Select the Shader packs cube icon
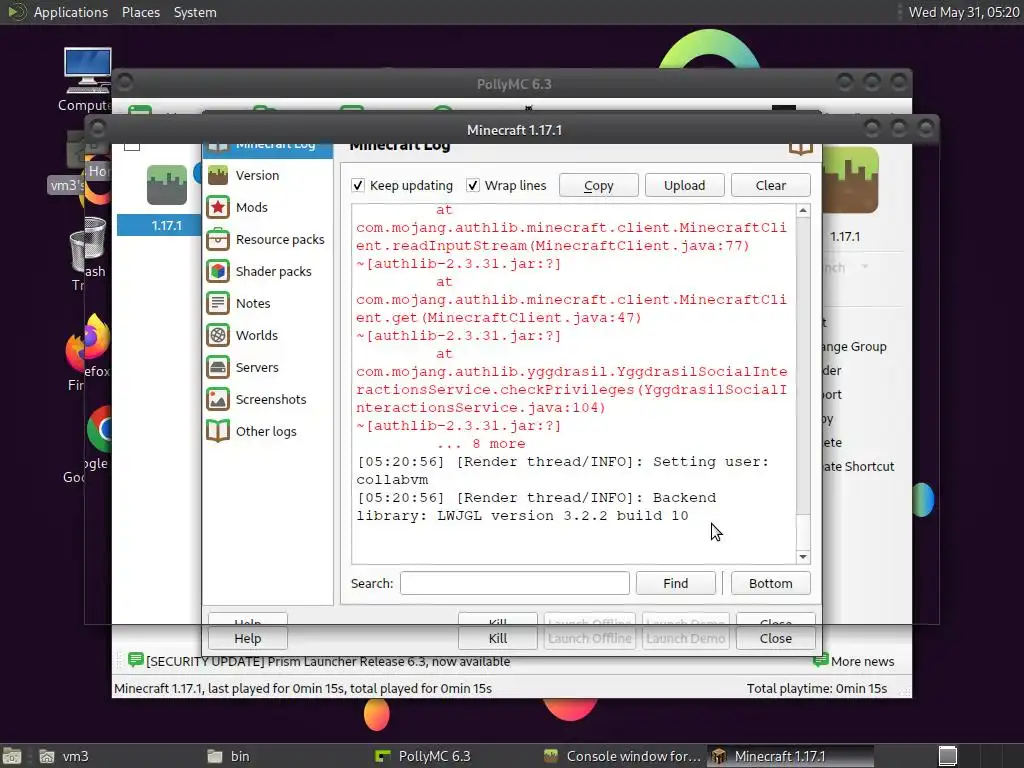The height and width of the screenshot is (768, 1024). 218,271
